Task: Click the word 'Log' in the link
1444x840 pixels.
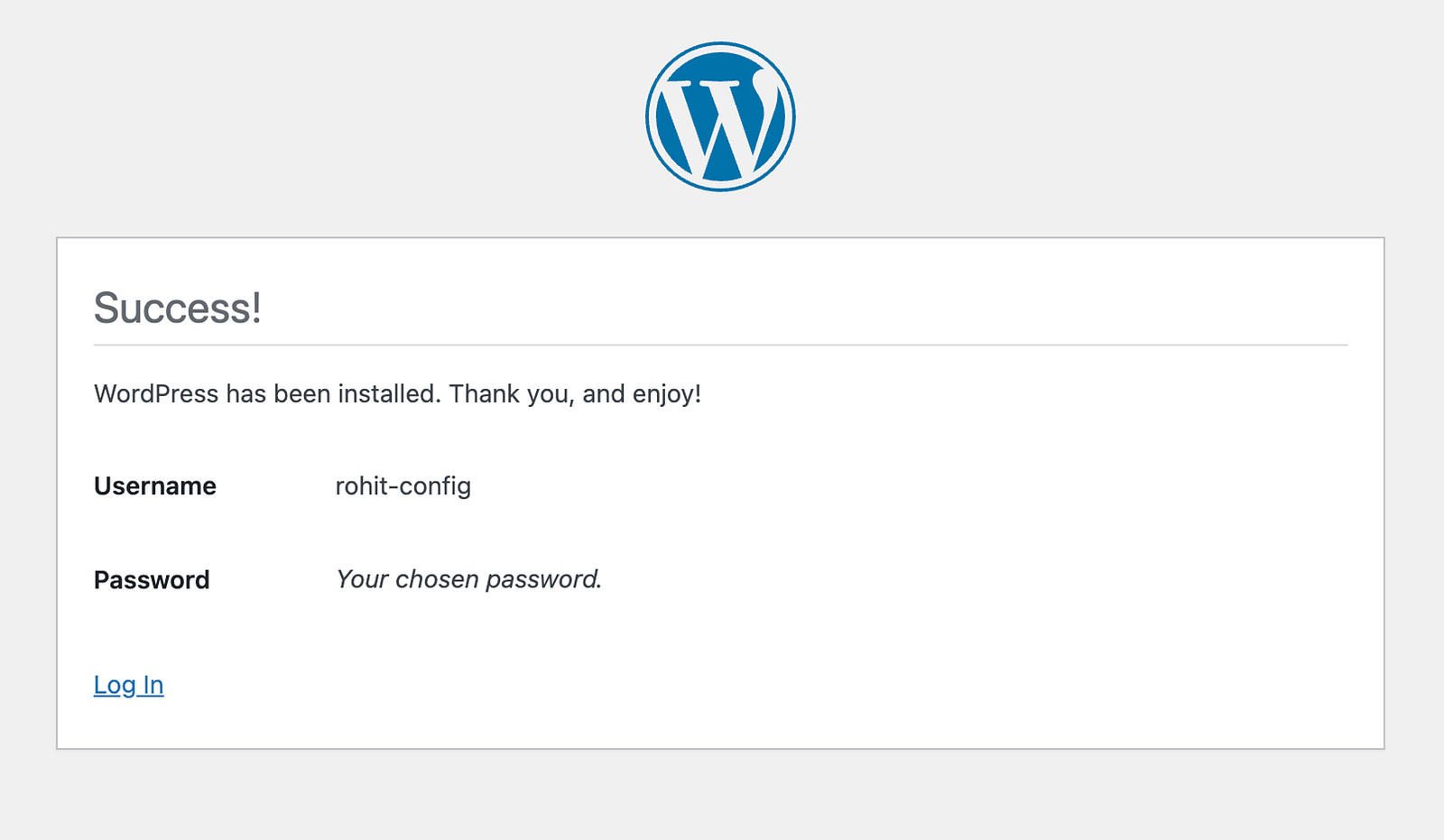Action: pyautogui.click(x=115, y=685)
